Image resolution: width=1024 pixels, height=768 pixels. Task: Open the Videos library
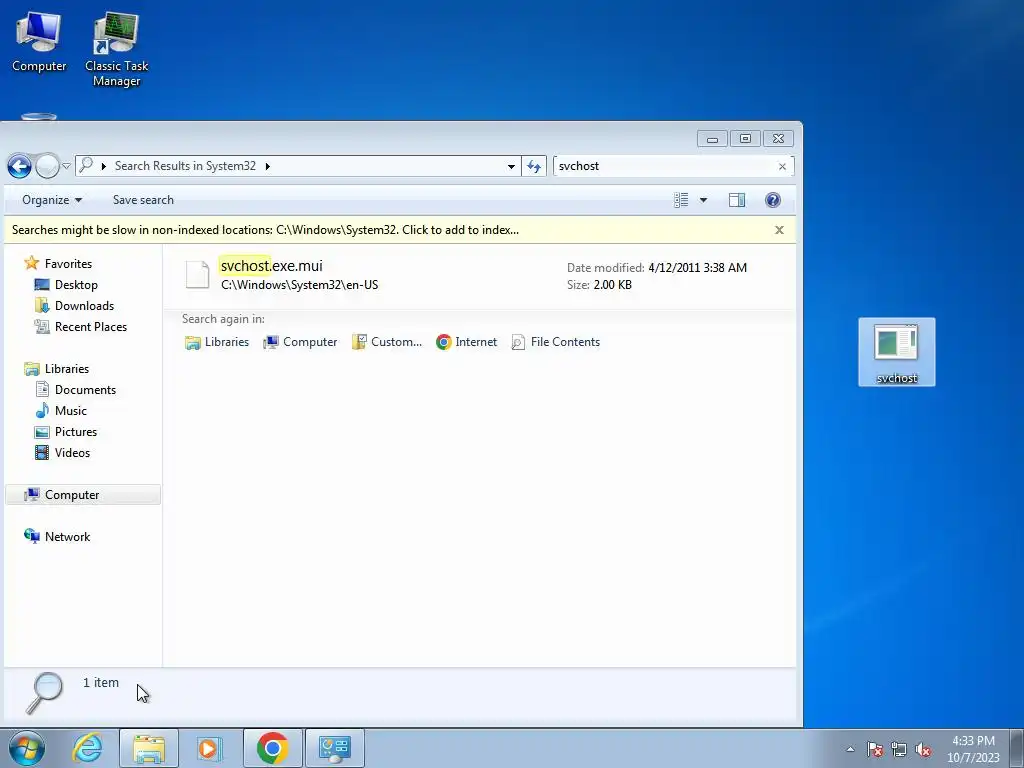click(x=72, y=453)
